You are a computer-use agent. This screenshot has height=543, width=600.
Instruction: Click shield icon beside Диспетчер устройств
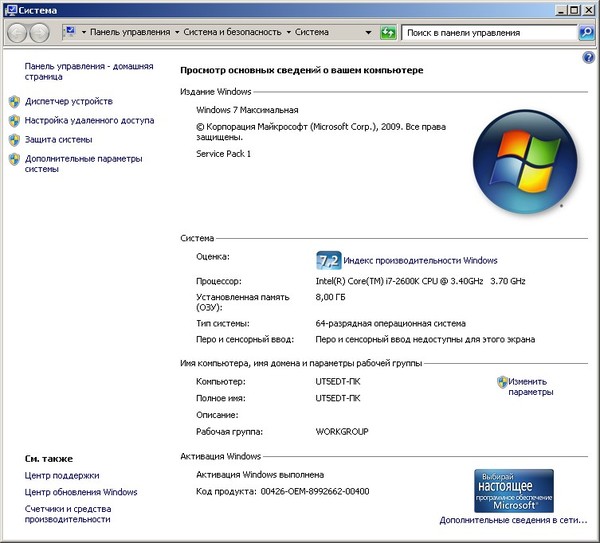(14, 102)
